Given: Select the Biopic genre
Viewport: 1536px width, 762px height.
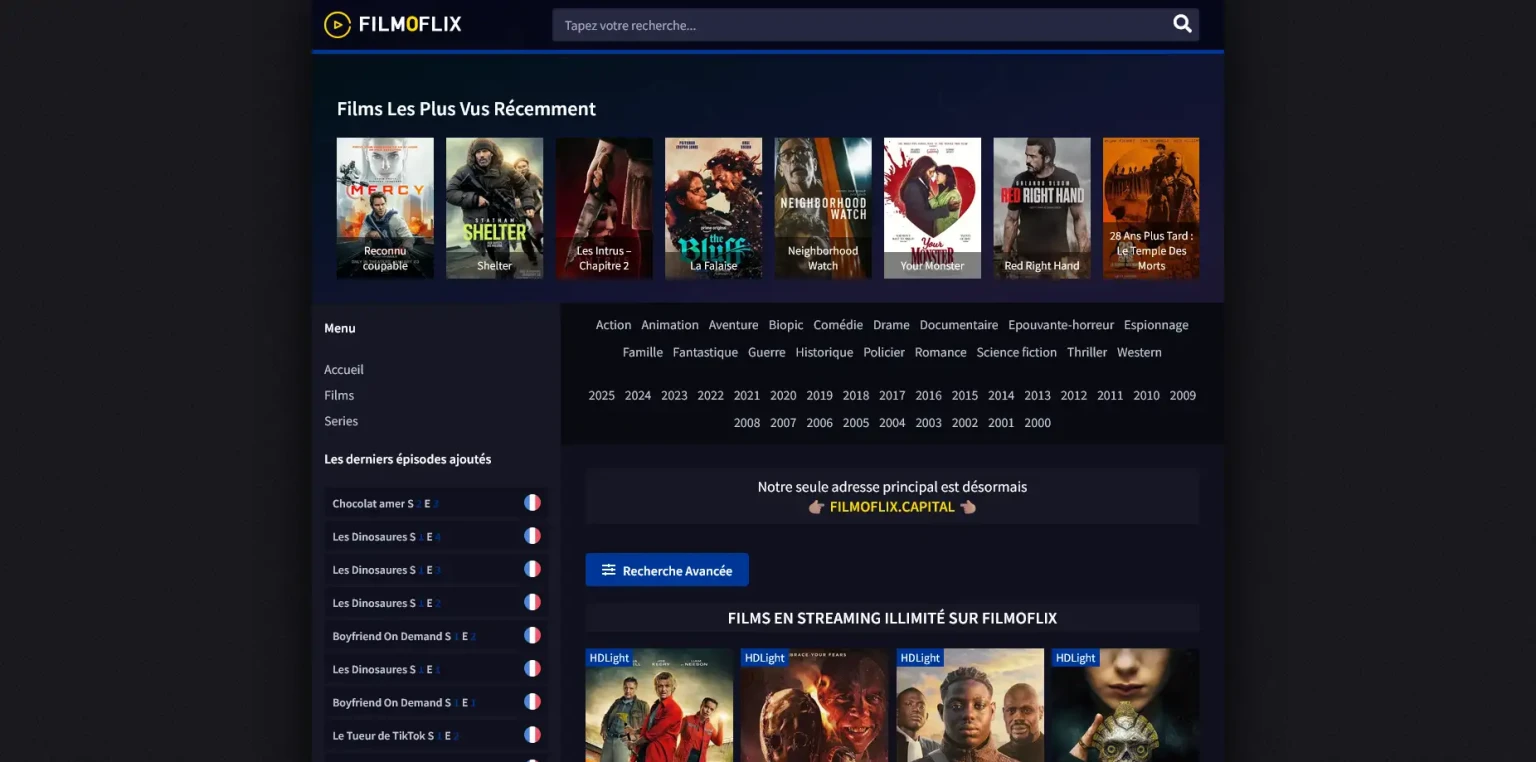Looking at the screenshot, I should tap(786, 325).
